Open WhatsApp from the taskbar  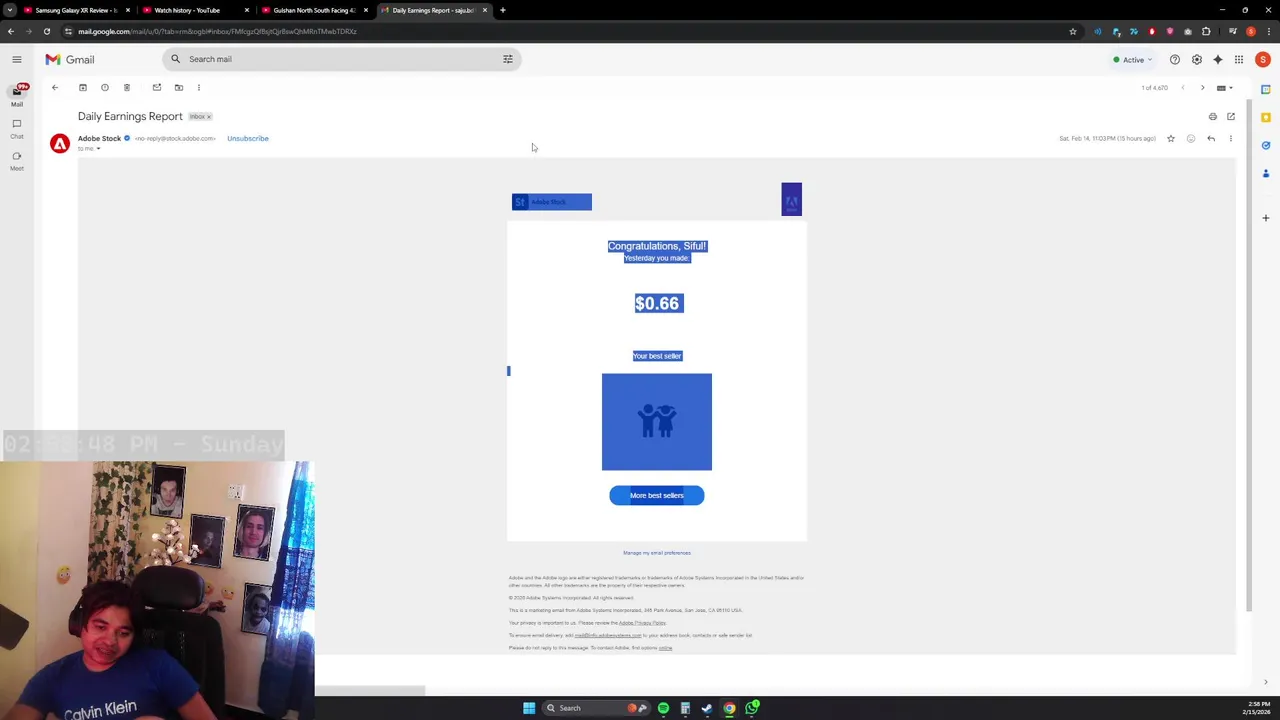pos(752,708)
